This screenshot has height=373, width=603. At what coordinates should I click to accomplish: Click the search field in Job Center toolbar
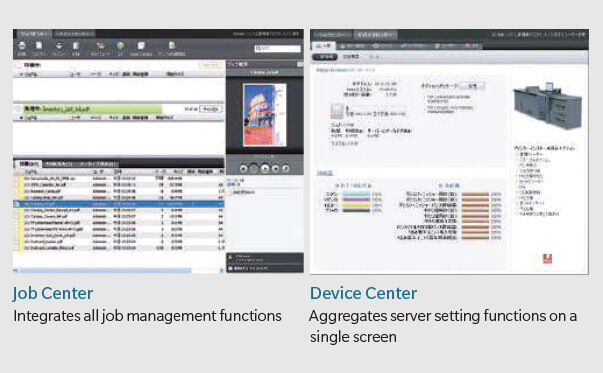click(277, 48)
